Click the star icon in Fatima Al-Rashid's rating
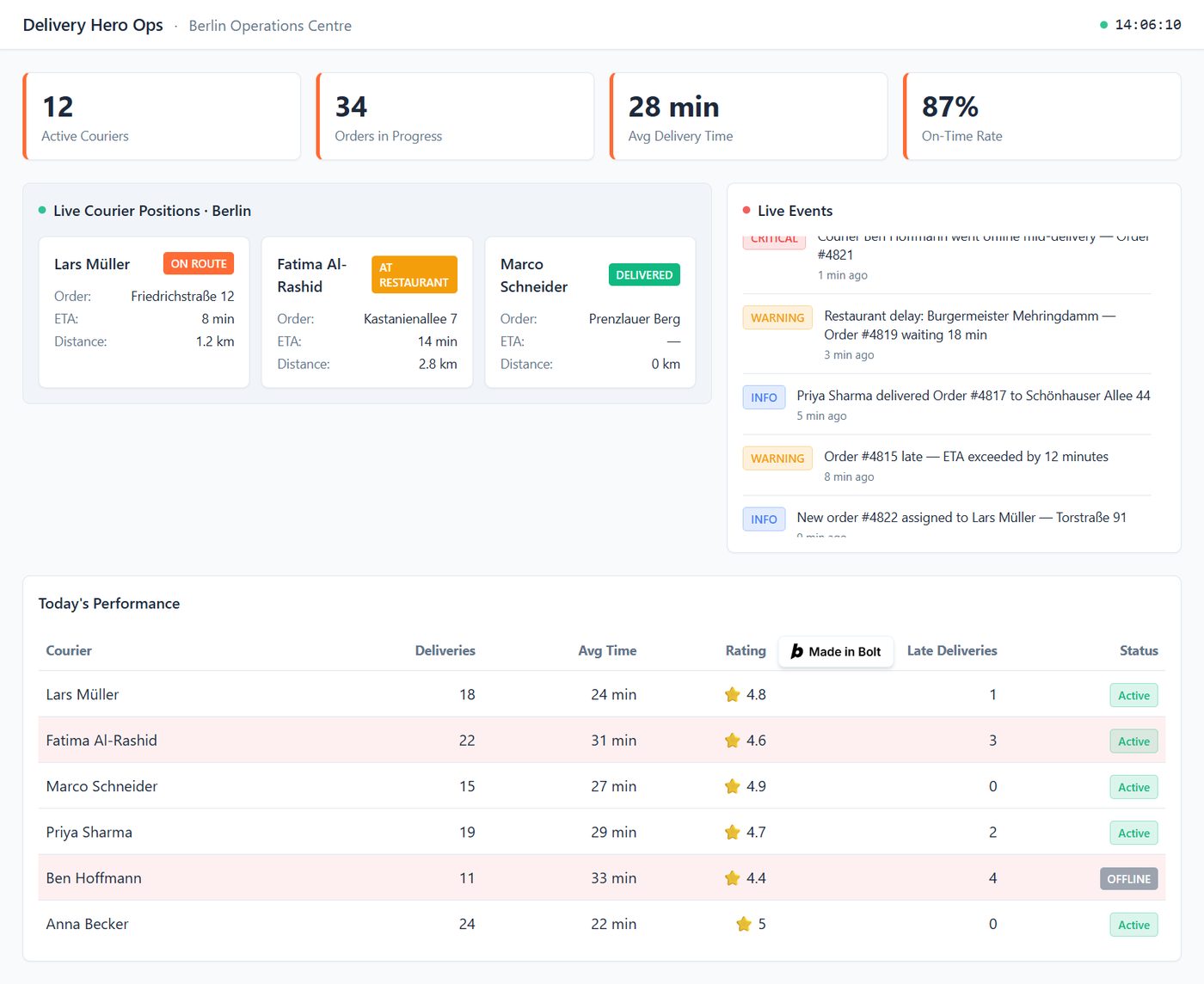Image resolution: width=1204 pixels, height=984 pixels. point(732,741)
